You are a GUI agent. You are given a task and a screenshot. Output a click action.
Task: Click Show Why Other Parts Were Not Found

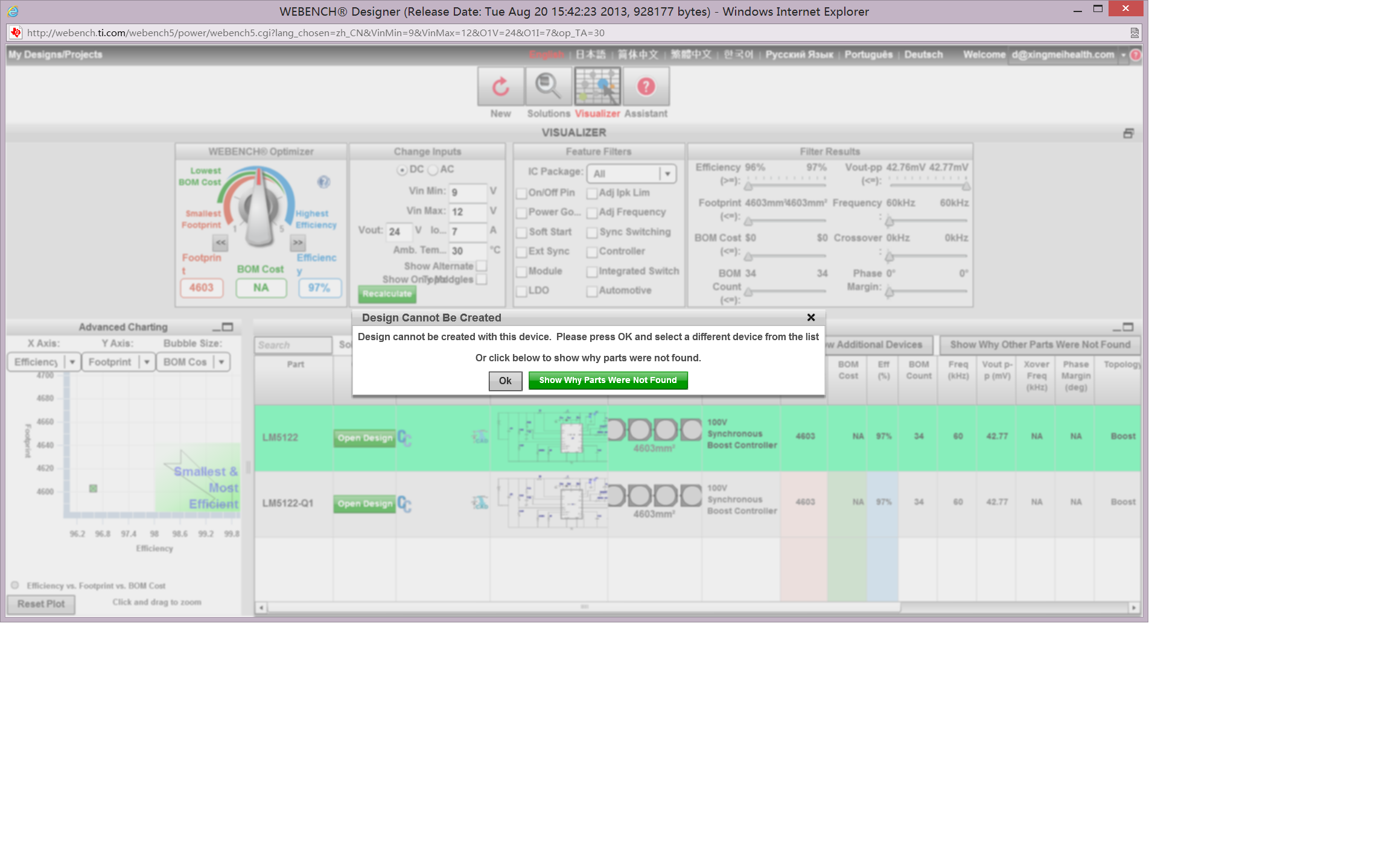point(1040,344)
